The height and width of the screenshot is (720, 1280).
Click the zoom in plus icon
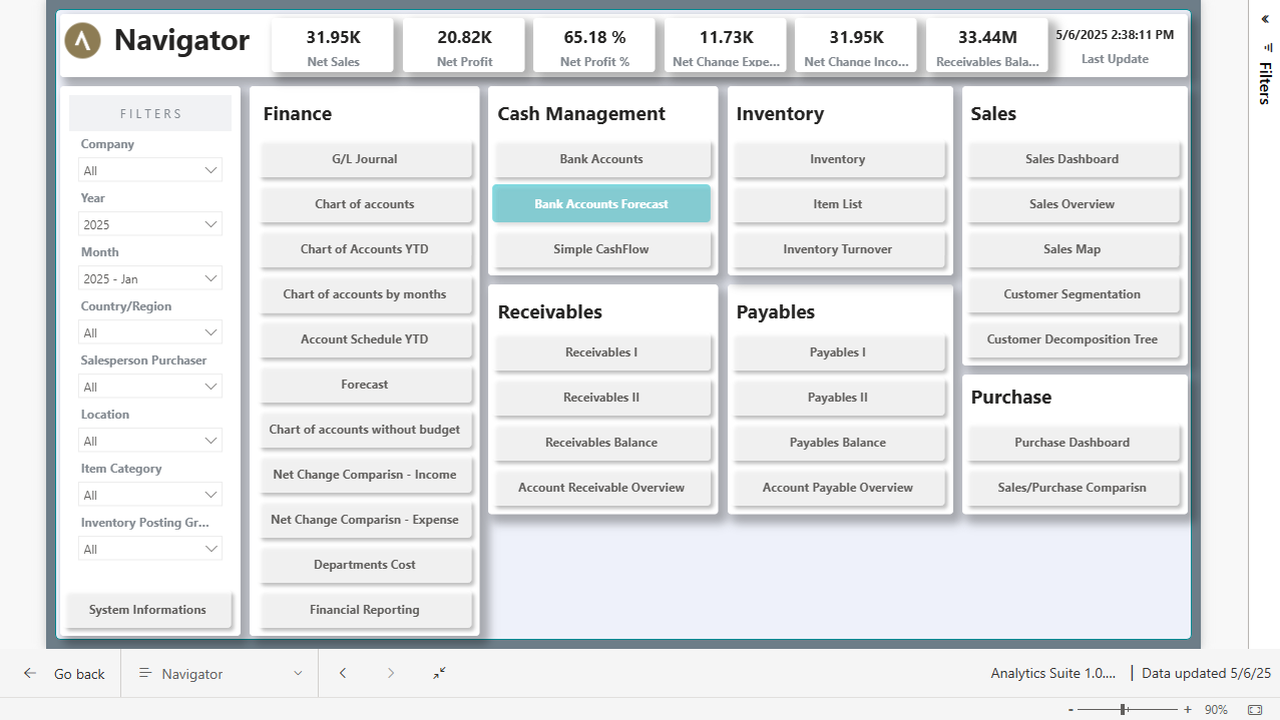coord(1187,710)
